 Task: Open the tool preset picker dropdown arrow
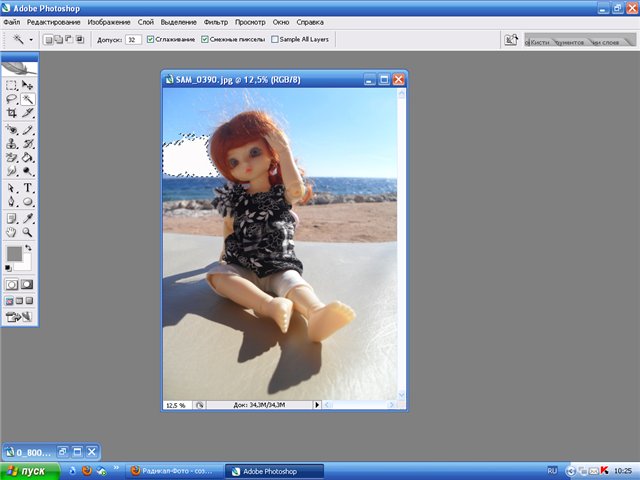coord(31,40)
